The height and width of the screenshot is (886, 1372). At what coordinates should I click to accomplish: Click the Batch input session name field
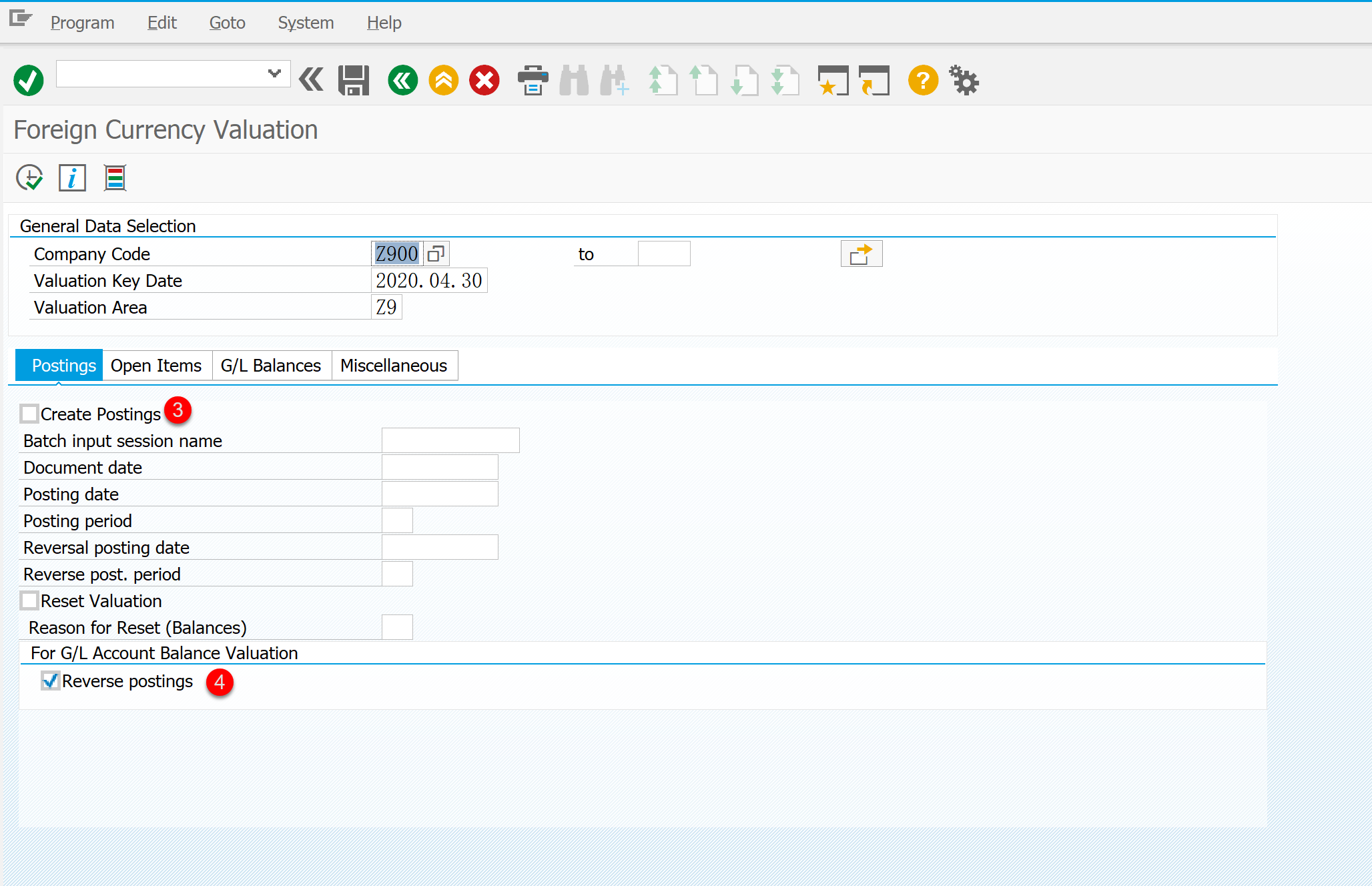pos(450,440)
